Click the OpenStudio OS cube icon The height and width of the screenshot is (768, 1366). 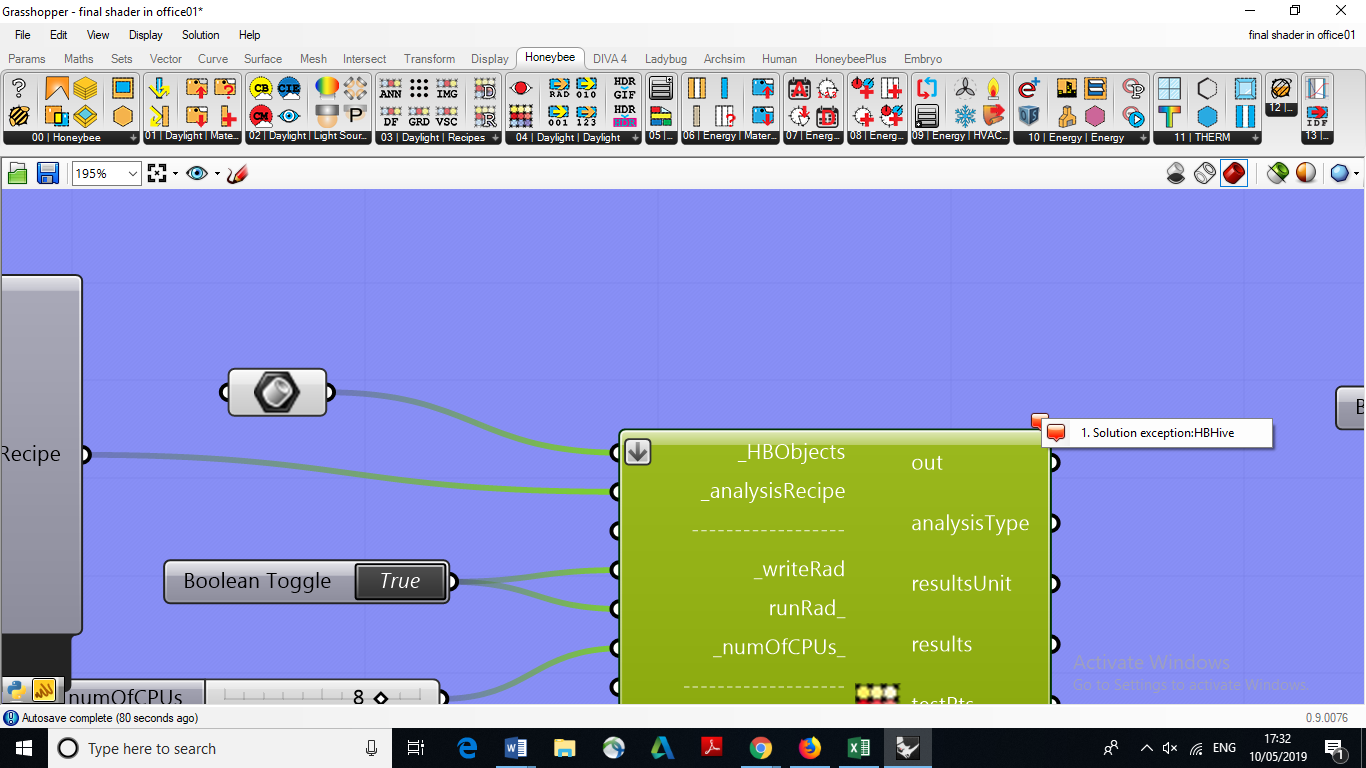pyautogui.click(x=1029, y=115)
